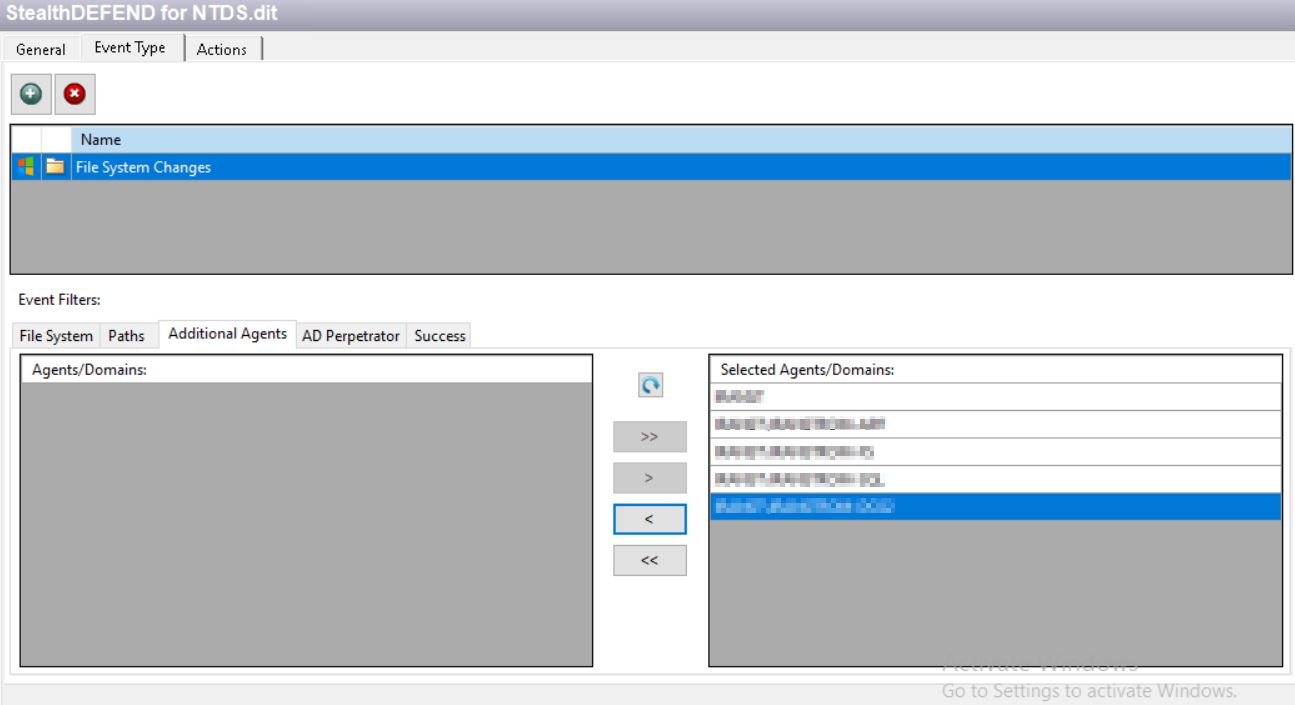Switch to the General tab

[x=41, y=49]
